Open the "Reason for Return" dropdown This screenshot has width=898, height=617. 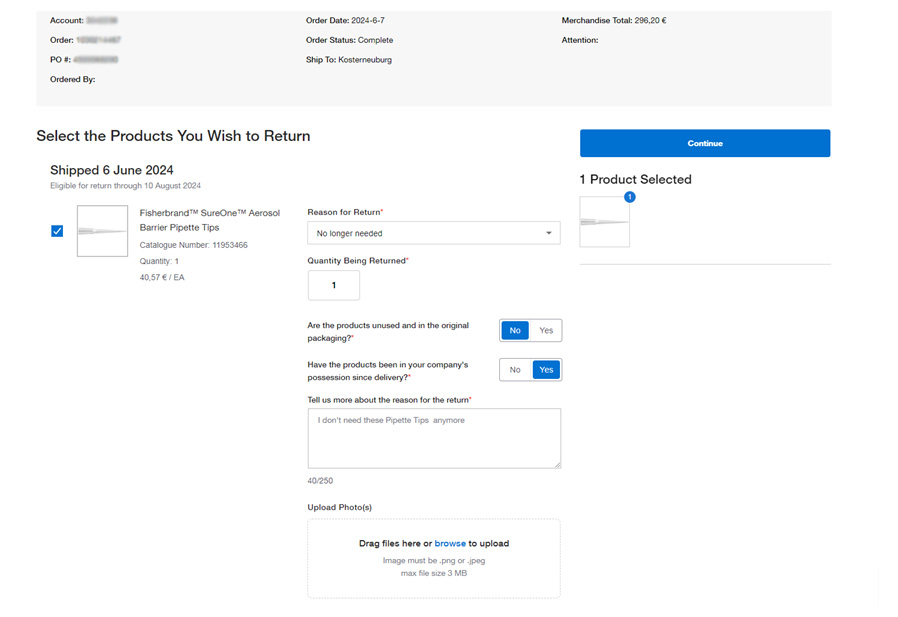point(433,232)
